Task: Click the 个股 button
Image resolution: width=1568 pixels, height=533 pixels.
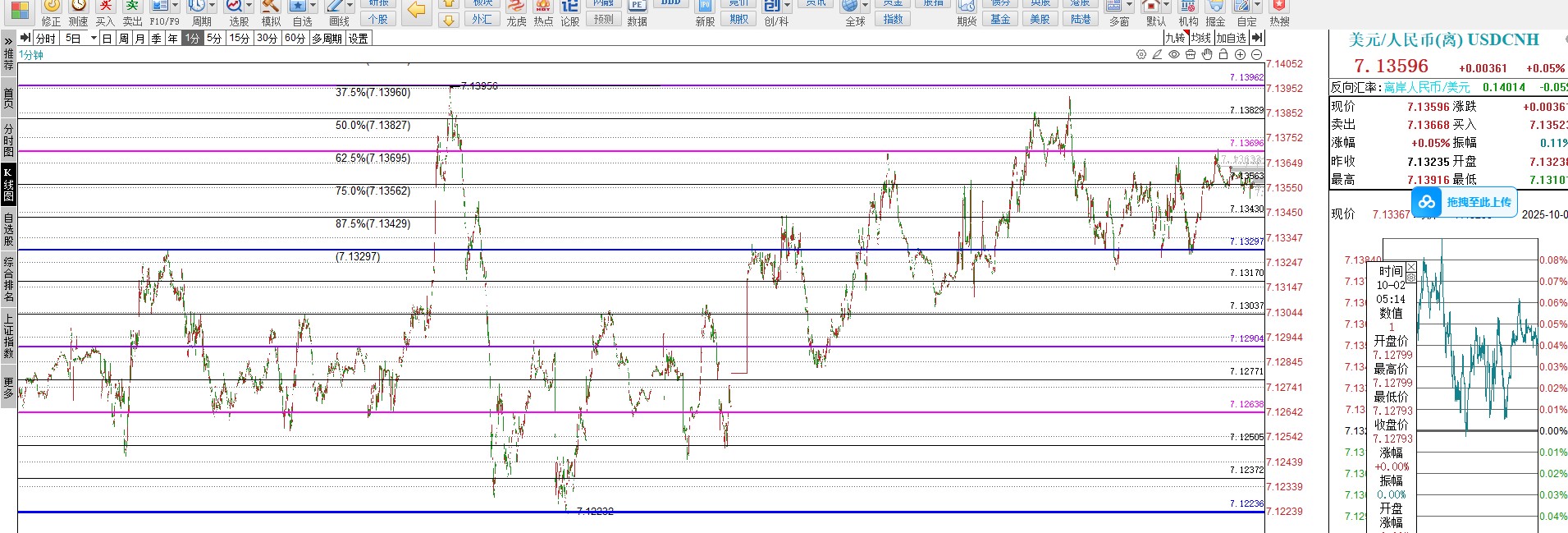Action: tap(377, 19)
